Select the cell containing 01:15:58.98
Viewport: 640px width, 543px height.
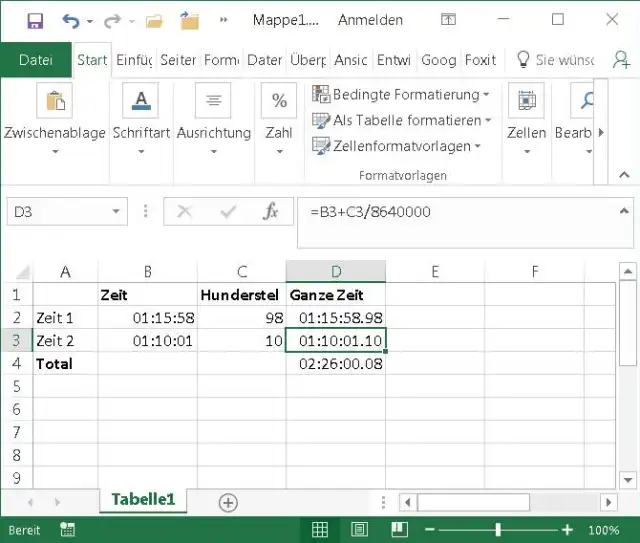(x=336, y=318)
